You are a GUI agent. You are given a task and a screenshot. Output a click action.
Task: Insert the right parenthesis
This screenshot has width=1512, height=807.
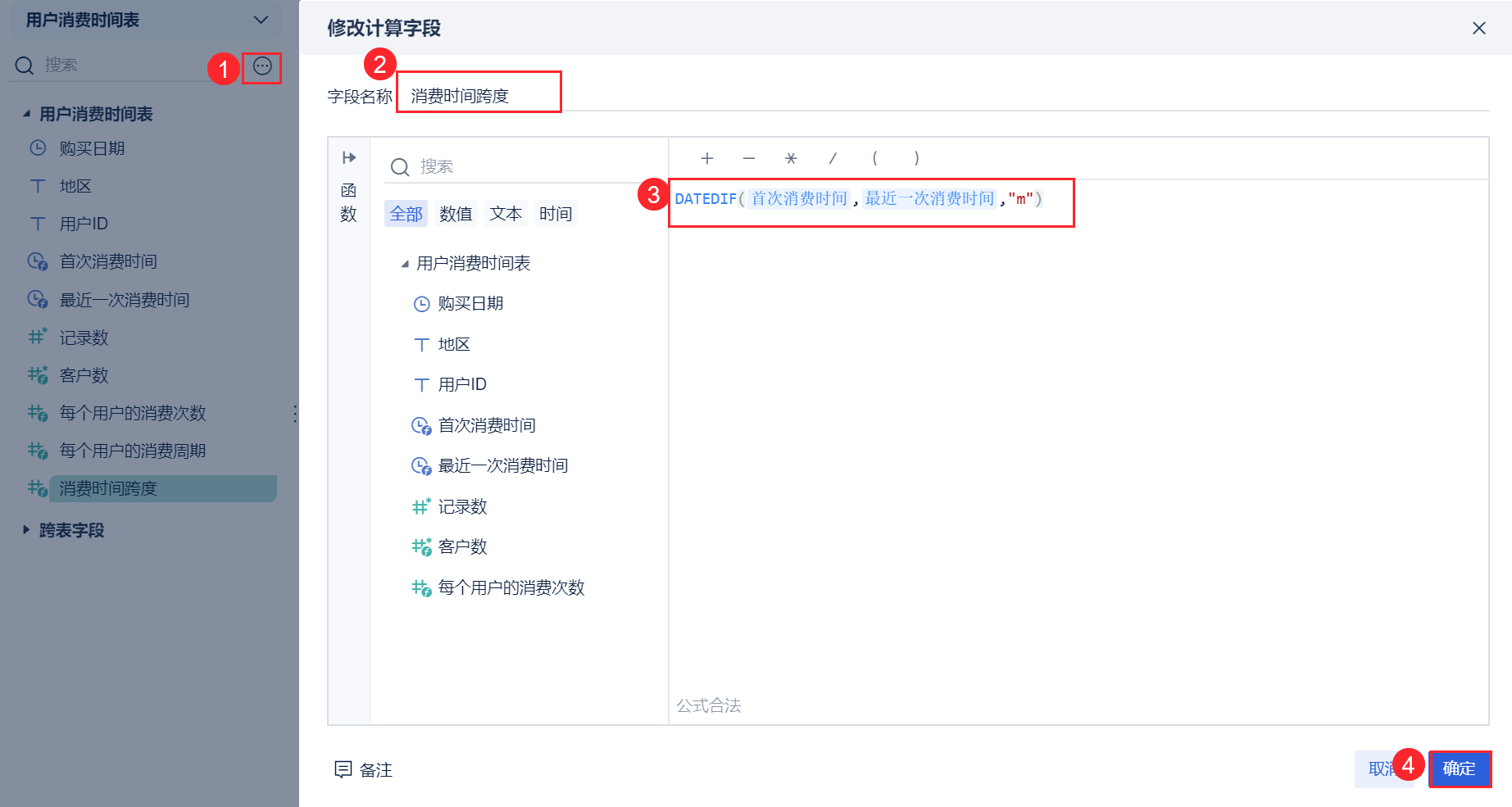pyautogui.click(x=916, y=158)
